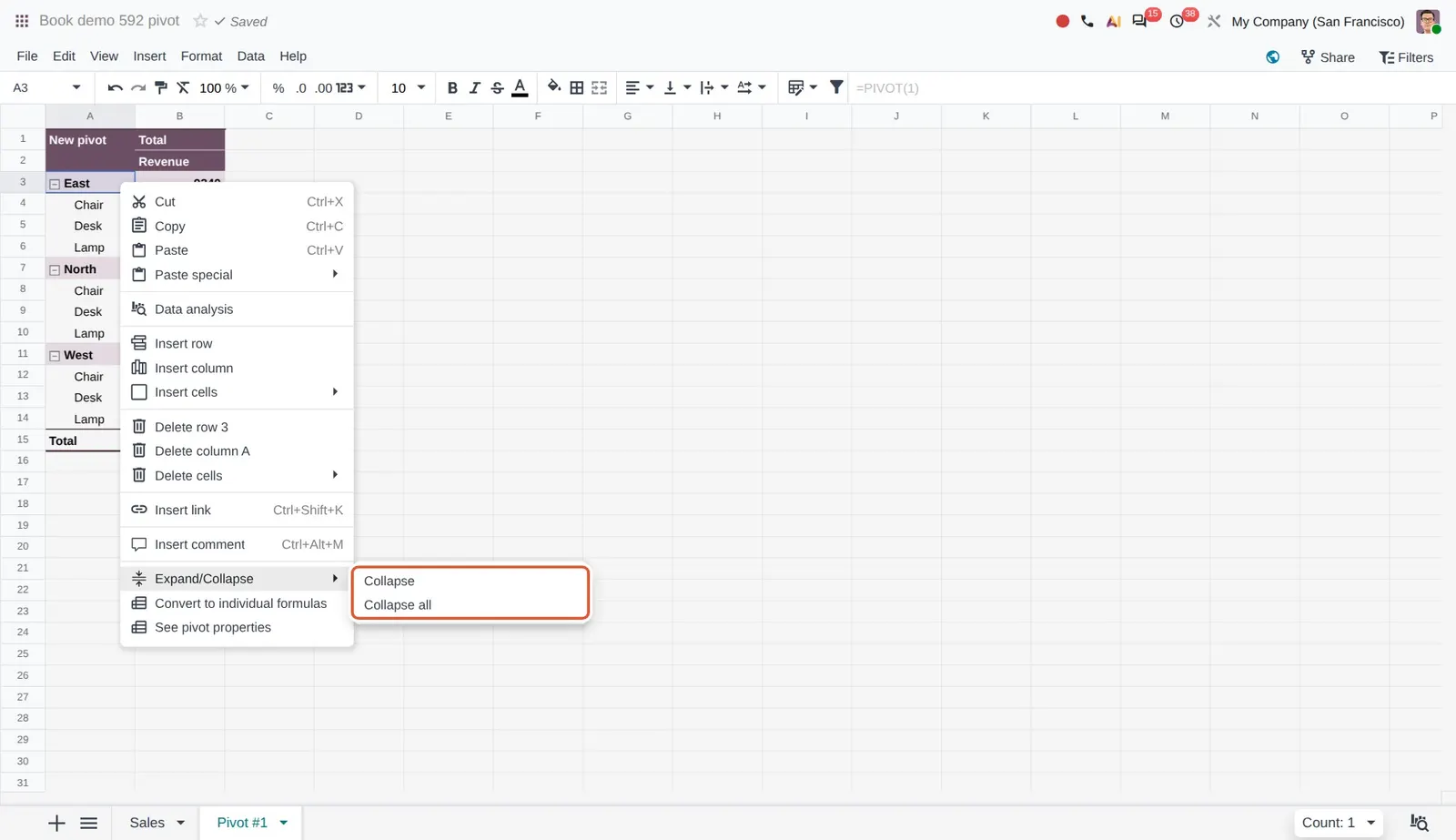This screenshot has width=1456, height=840.
Task: Collapse the East pivot group
Action: [55, 184]
